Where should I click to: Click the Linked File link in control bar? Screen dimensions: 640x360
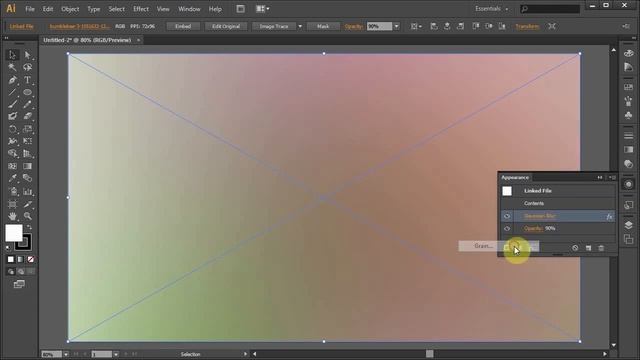tap(21, 26)
